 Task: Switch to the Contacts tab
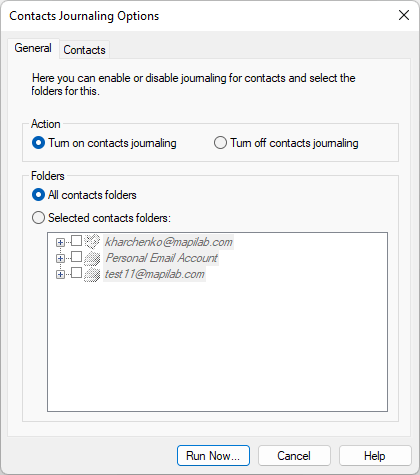(x=84, y=50)
